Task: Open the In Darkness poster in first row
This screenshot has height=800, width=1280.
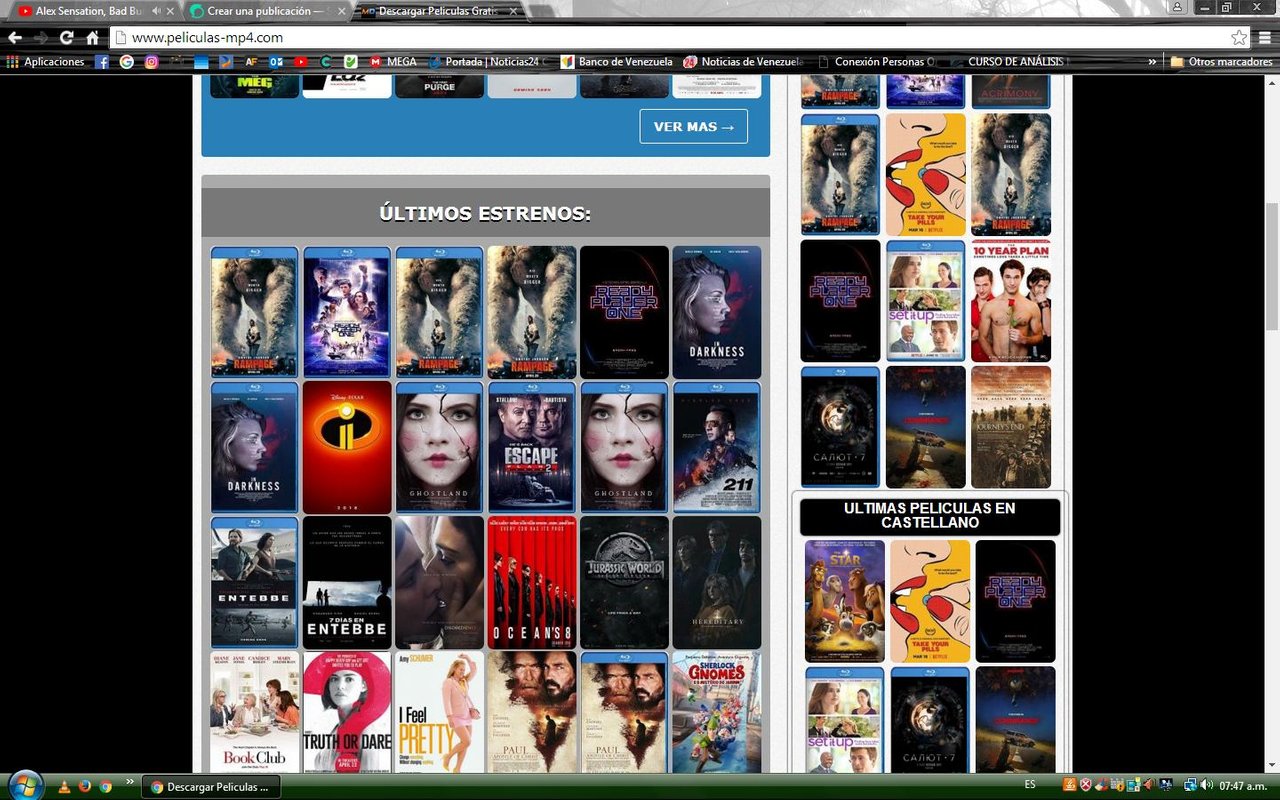Action: point(716,312)
